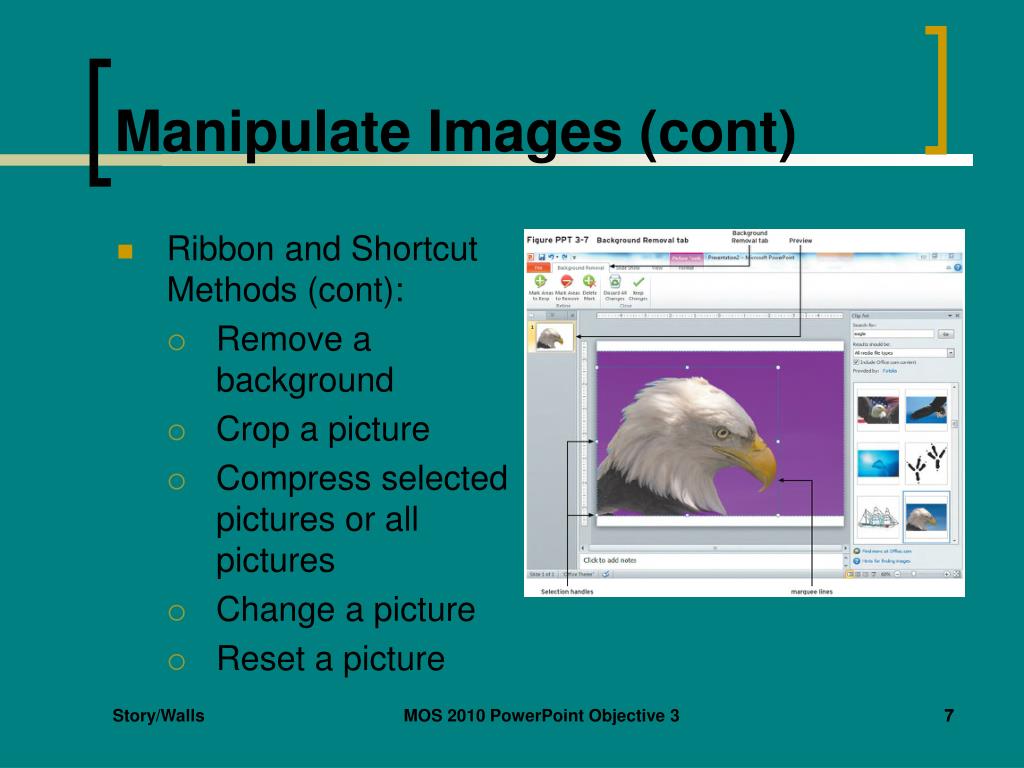Click the Delete Mark tool

590,287
